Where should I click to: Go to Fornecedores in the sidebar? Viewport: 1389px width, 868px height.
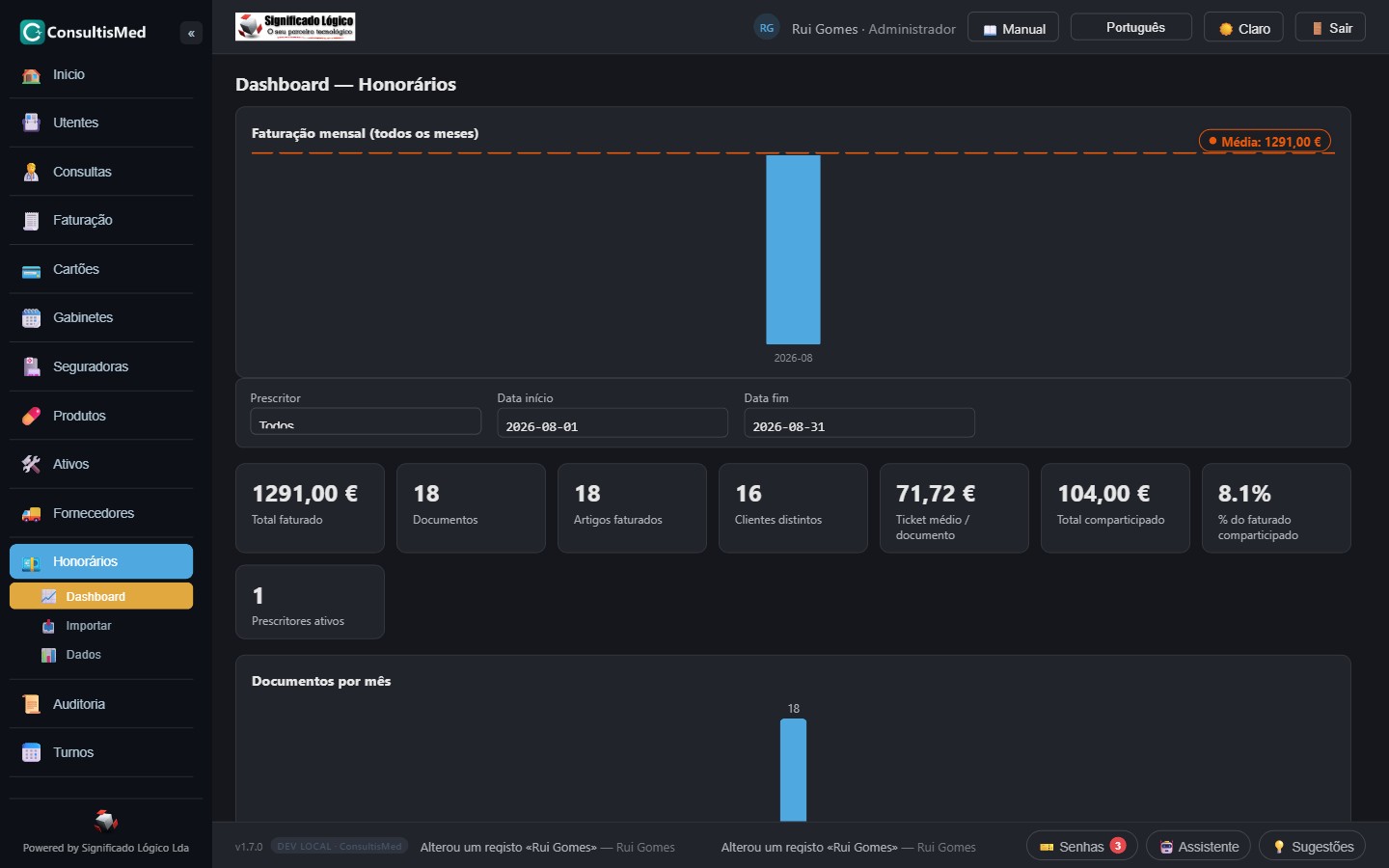click(101, 514)
